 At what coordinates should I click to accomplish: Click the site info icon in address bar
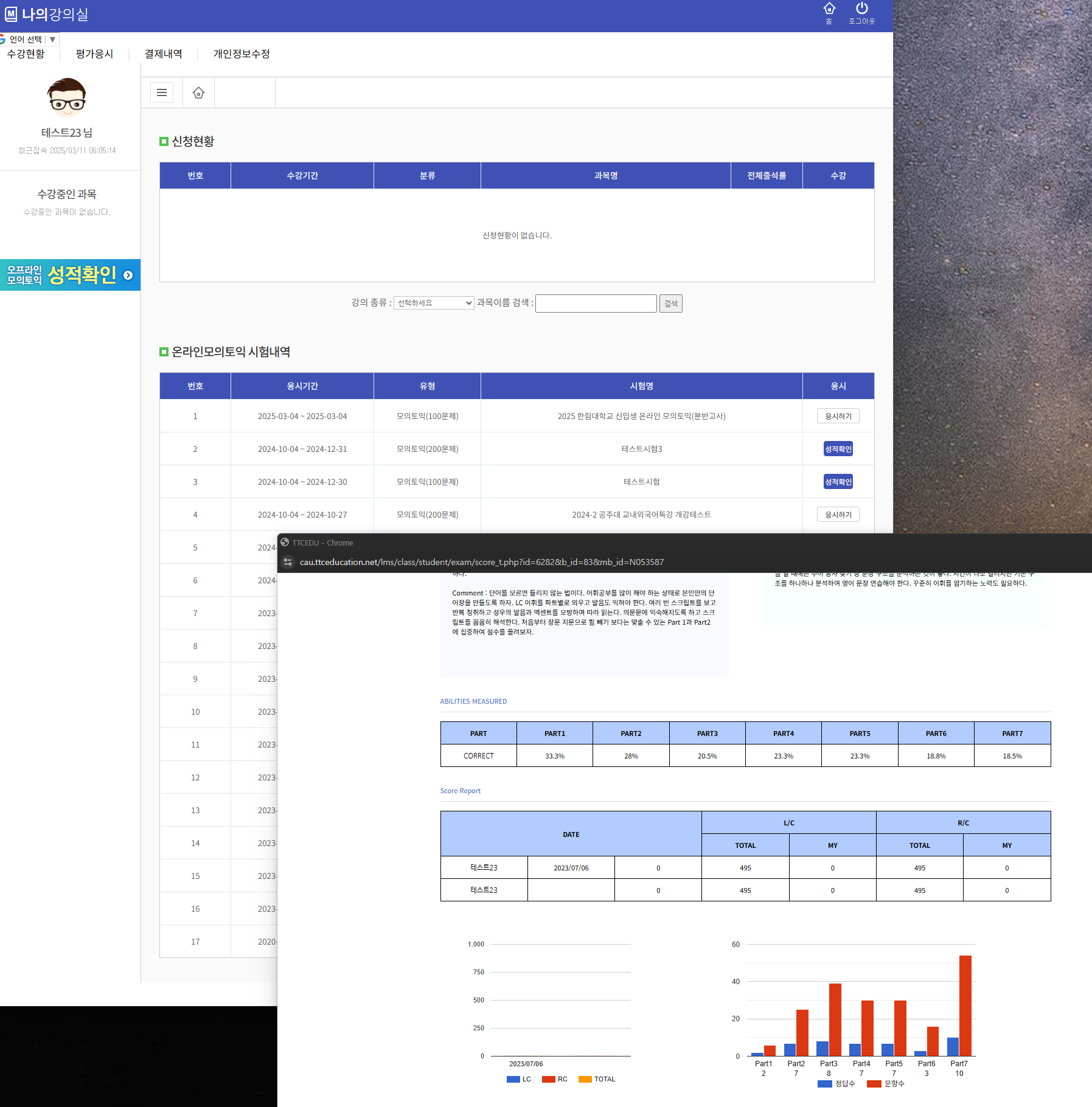point(288,562)
